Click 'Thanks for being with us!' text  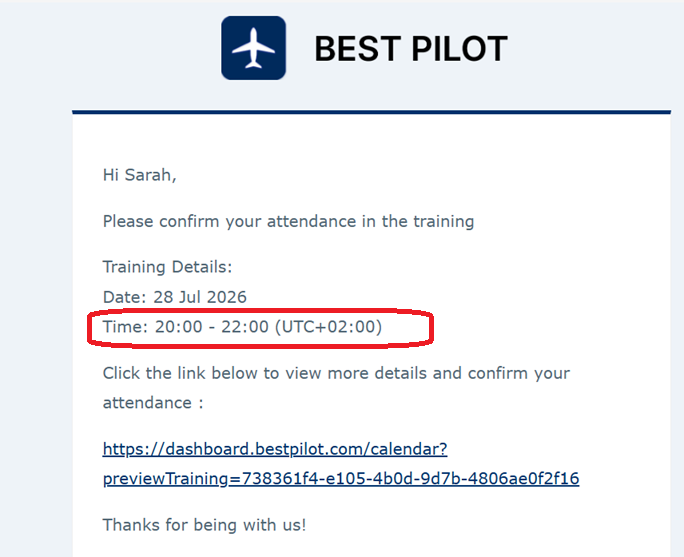pos(205,525)
